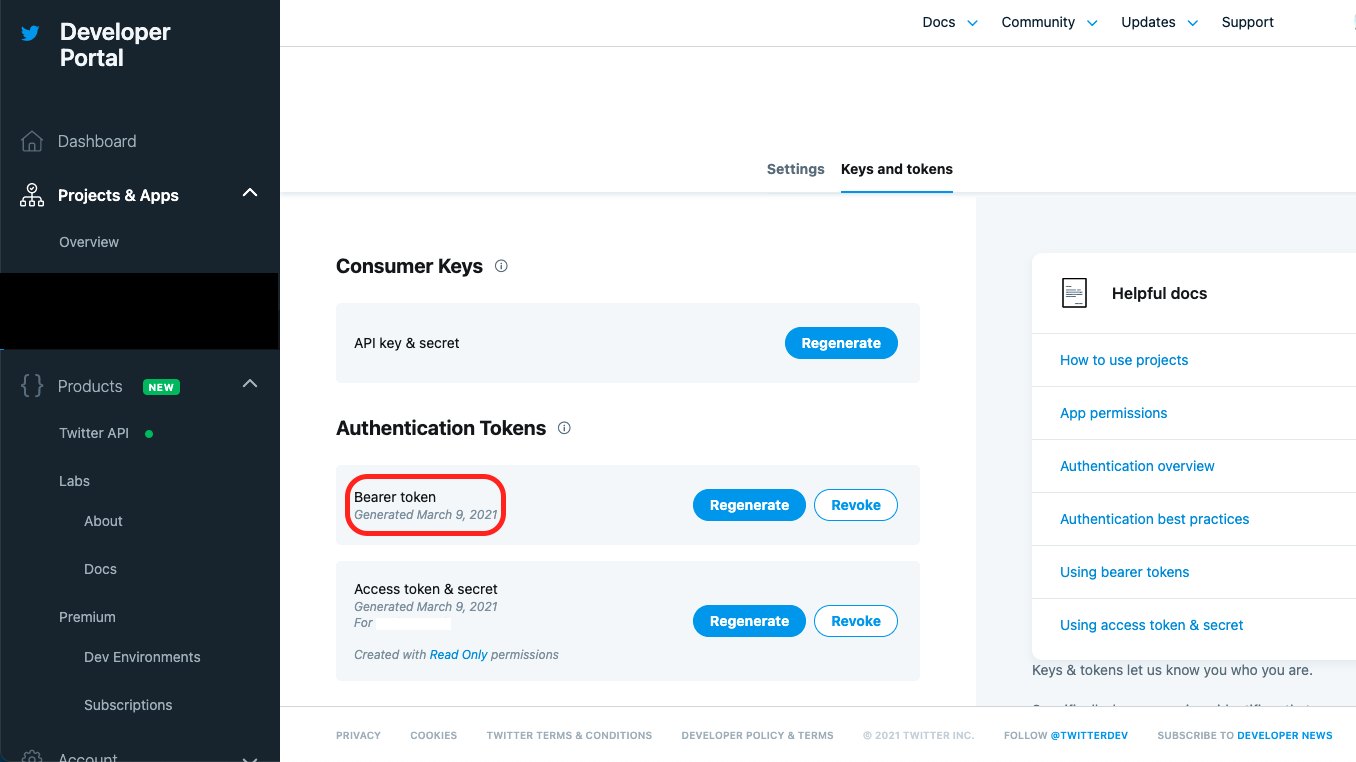Open the Docs dropdown menu
1356x762 pixels.
(949, 22)
